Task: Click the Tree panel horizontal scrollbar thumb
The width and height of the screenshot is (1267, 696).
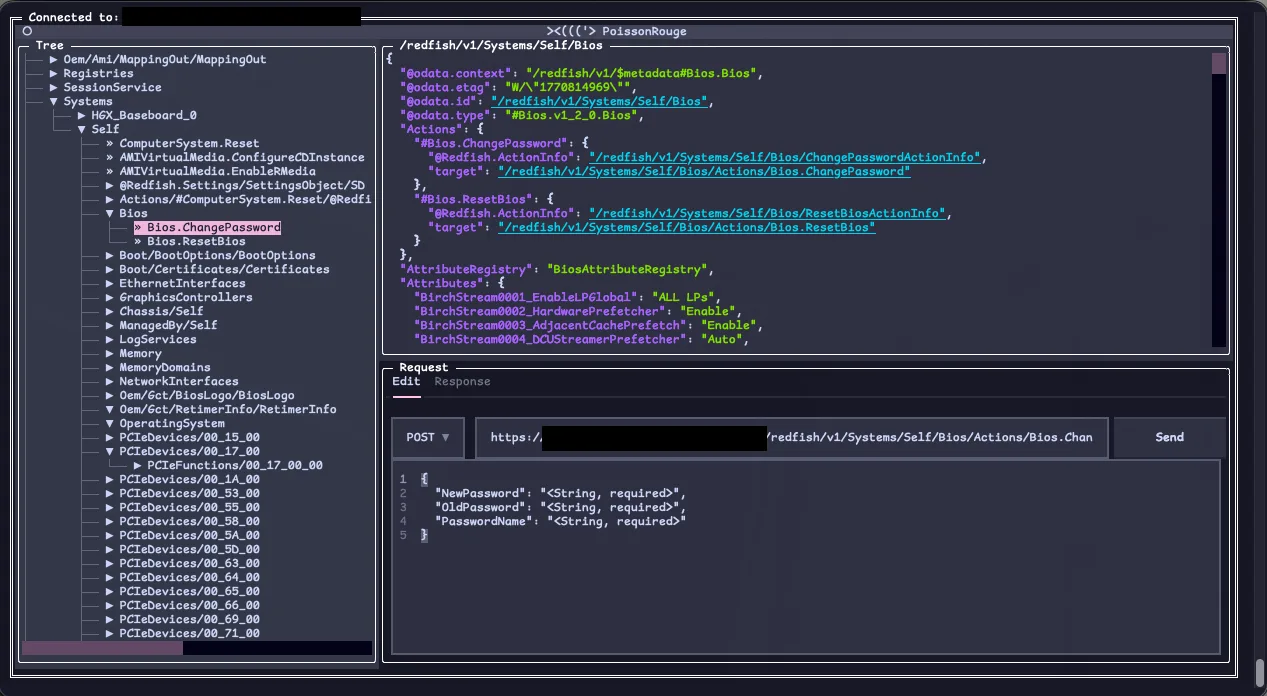Action: pos(102,648)
